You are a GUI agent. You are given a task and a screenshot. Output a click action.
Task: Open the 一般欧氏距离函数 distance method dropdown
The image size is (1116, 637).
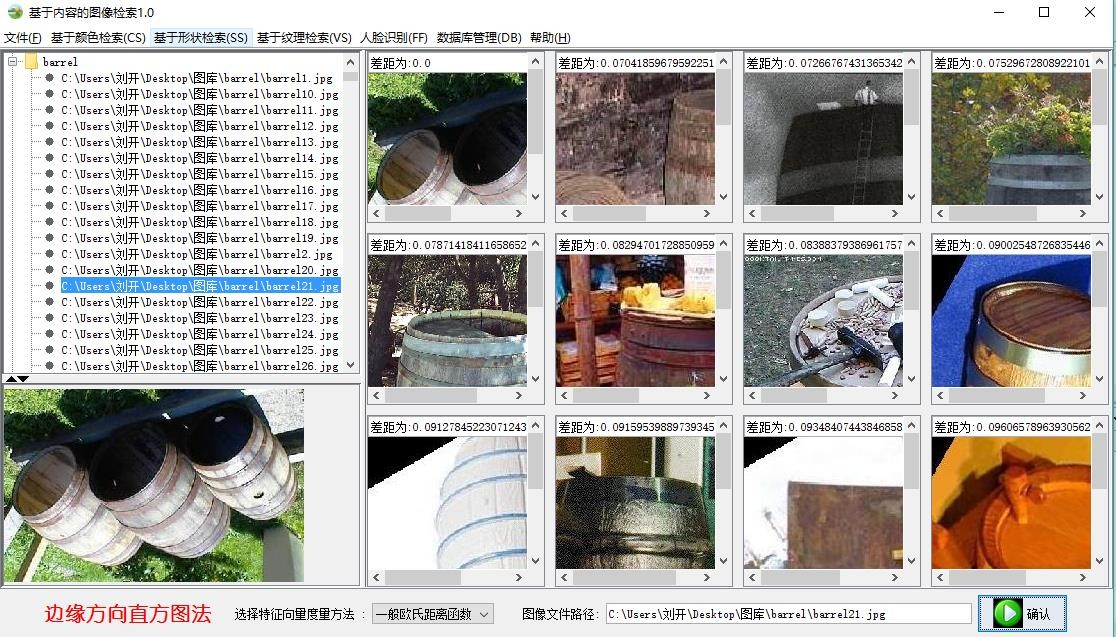click(433, 614)
